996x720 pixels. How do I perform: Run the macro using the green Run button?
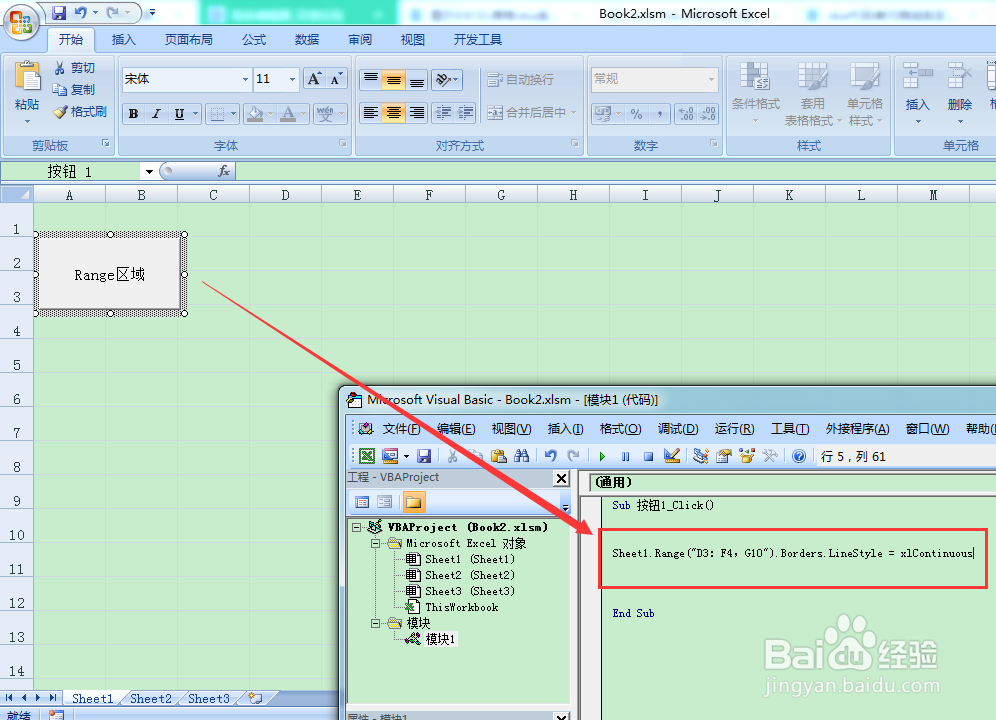(x=599, y=455)
